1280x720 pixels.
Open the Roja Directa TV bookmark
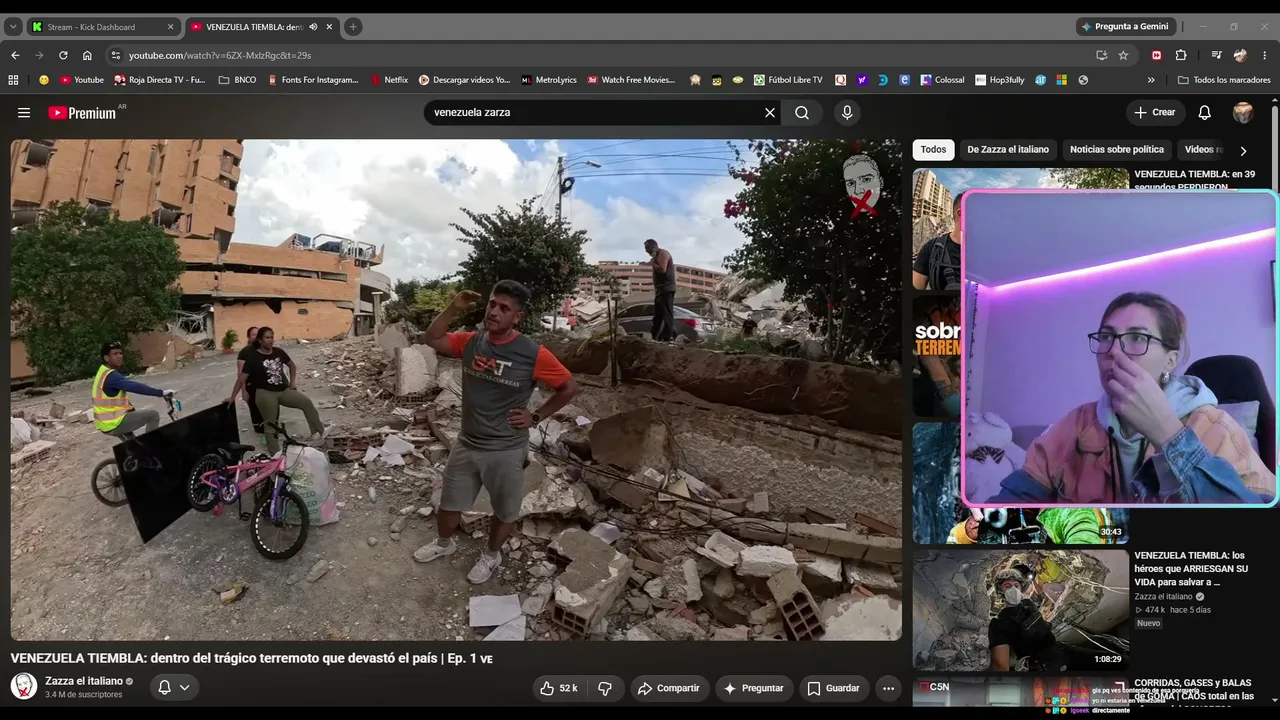point(160,80)
